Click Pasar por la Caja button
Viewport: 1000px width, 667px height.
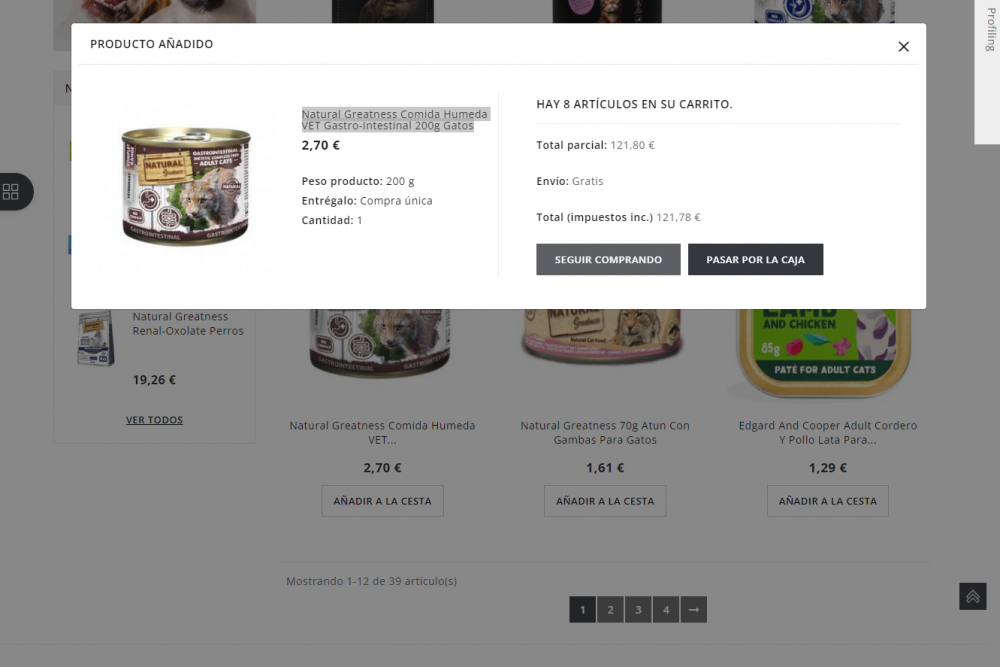756,260
